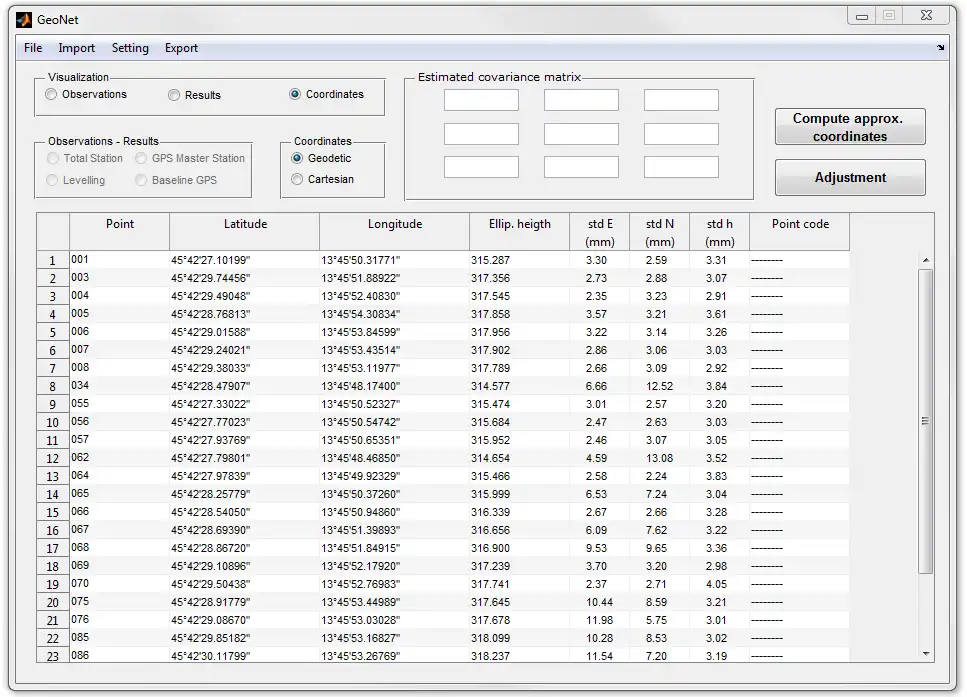
Task: Open the File menu
Action: pos(33,48)
